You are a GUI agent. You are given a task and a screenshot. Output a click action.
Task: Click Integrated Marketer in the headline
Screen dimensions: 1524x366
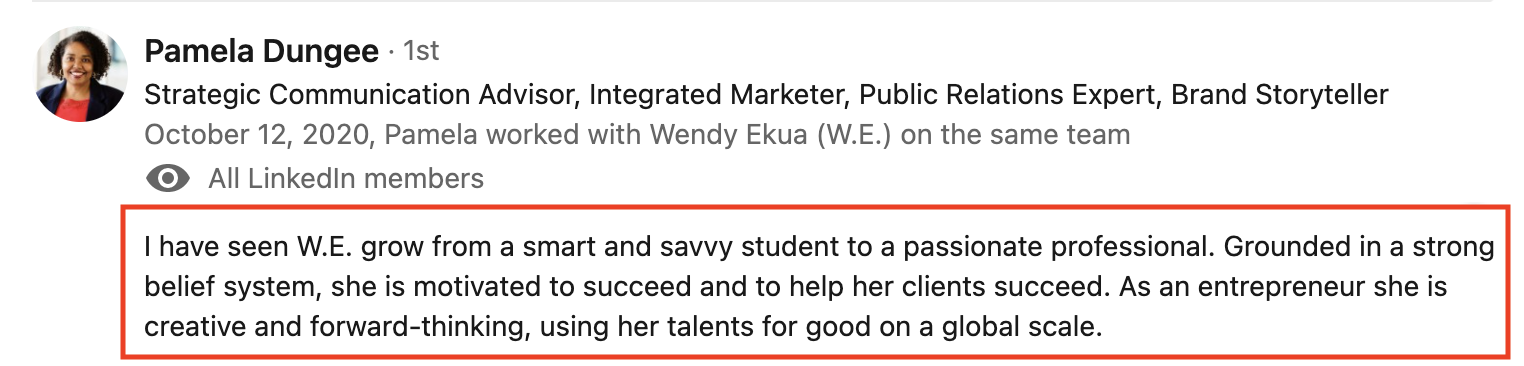[719, 95]
